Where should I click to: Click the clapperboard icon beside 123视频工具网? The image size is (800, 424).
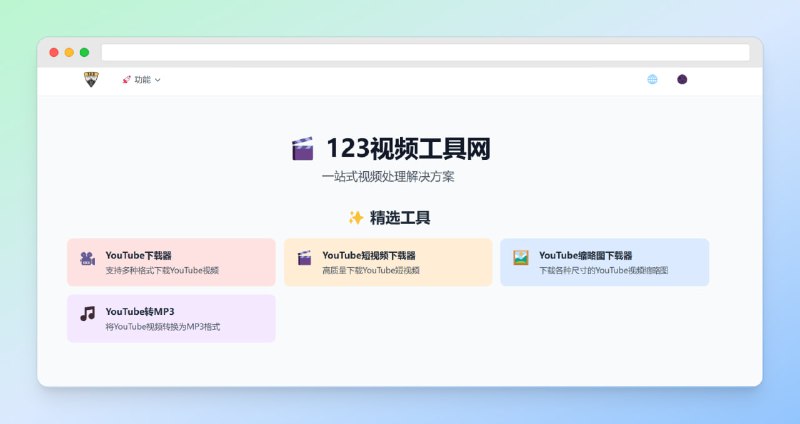click(303, 148)
